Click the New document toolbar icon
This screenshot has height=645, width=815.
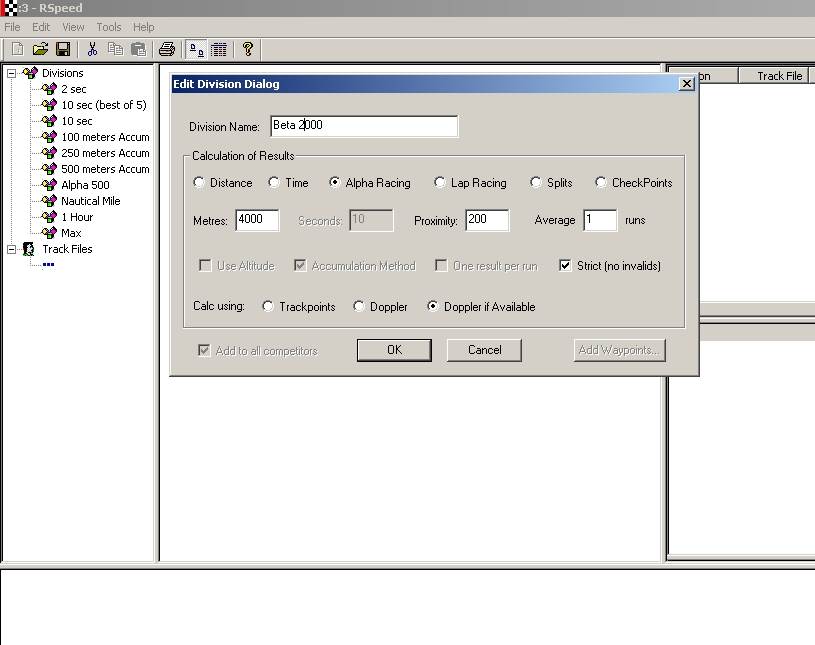[17, 49]
